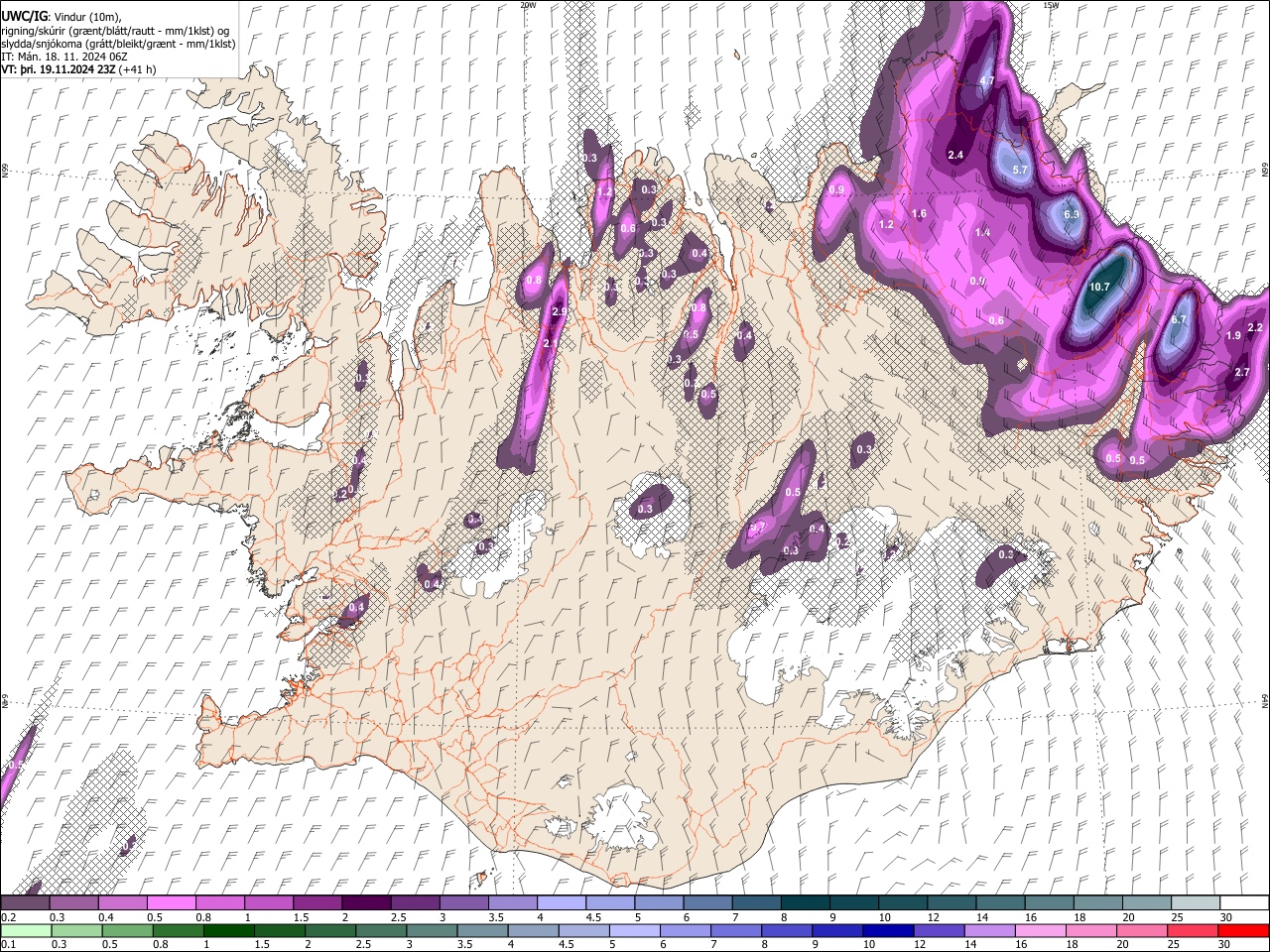The image size is (1270, 952).
Task: Select the darkest purple 2–2.5 snow legend swatch
Action: [x=365, y=902]
